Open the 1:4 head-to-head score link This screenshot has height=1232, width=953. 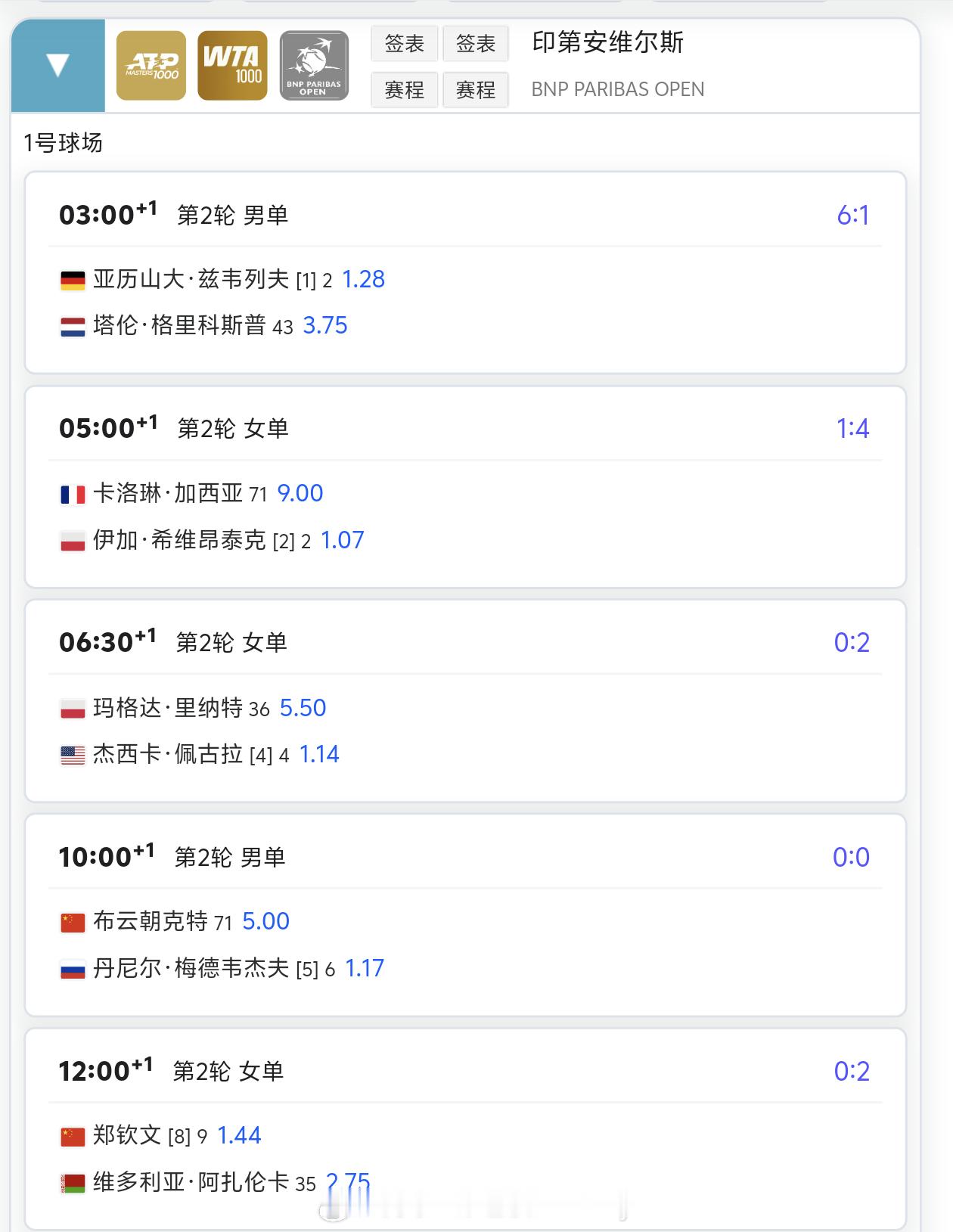852,429
